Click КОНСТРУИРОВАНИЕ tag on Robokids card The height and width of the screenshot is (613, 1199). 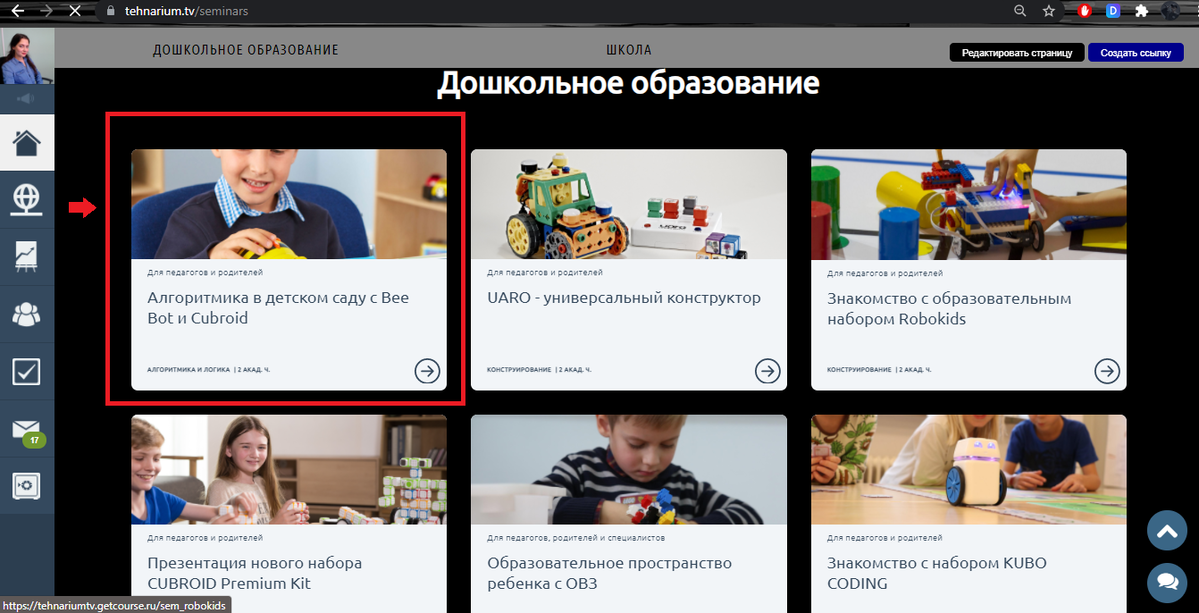(859, 370)
